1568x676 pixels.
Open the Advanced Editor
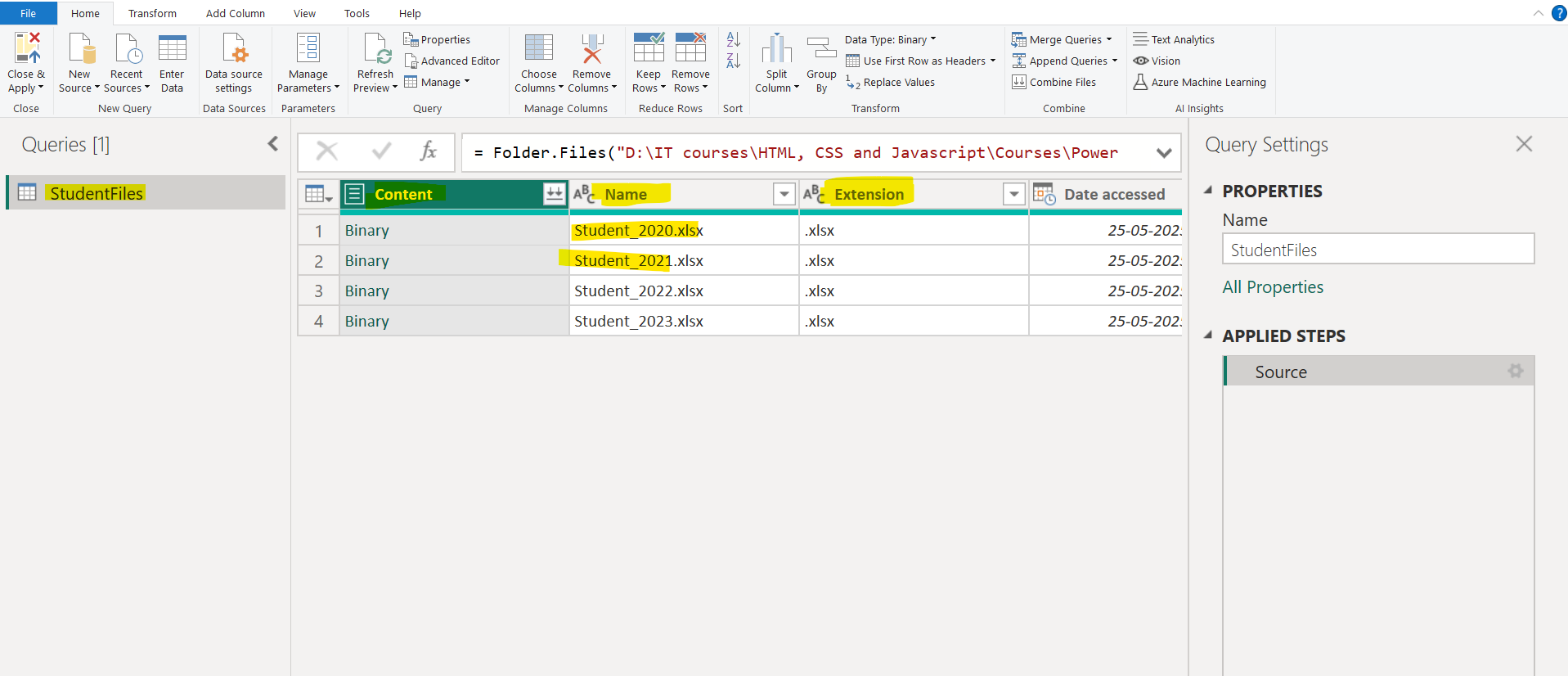click(x=452, y=61)
